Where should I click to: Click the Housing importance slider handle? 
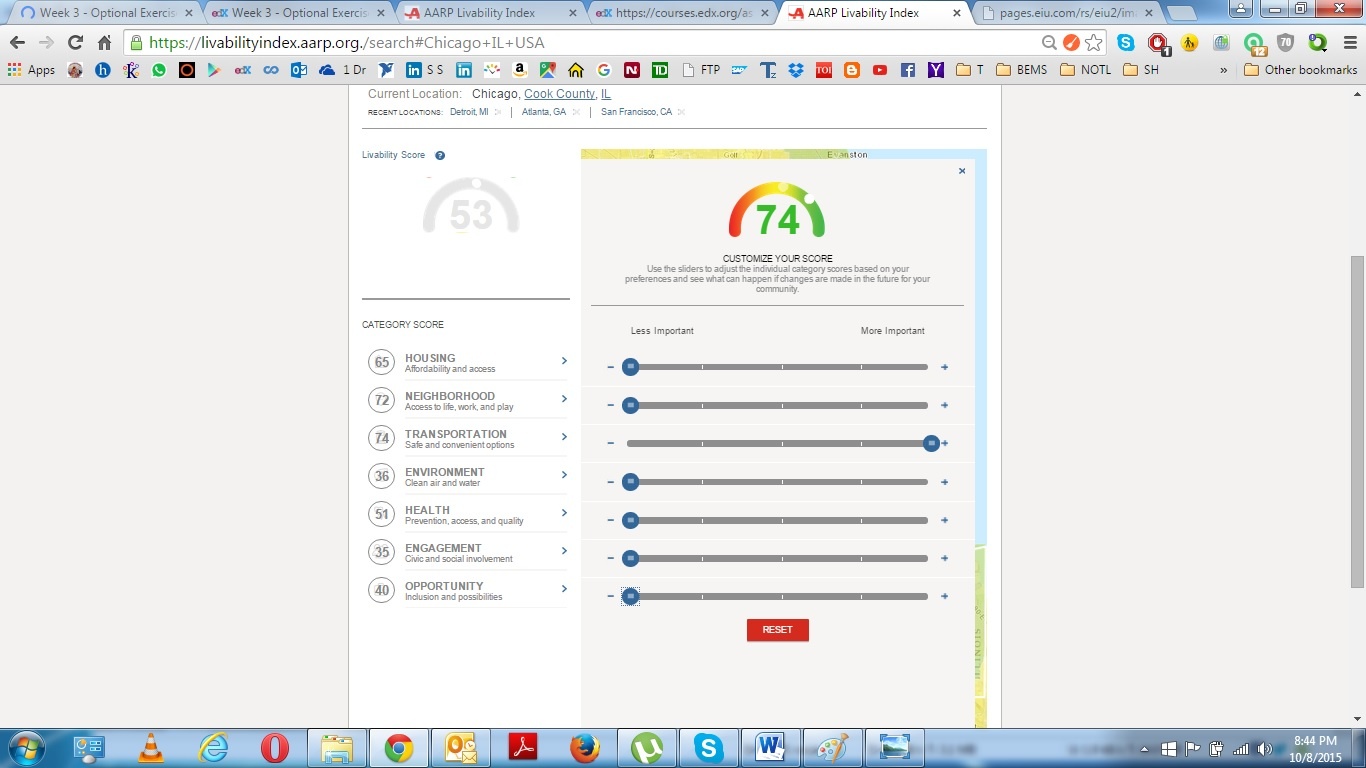coord(630,367)
